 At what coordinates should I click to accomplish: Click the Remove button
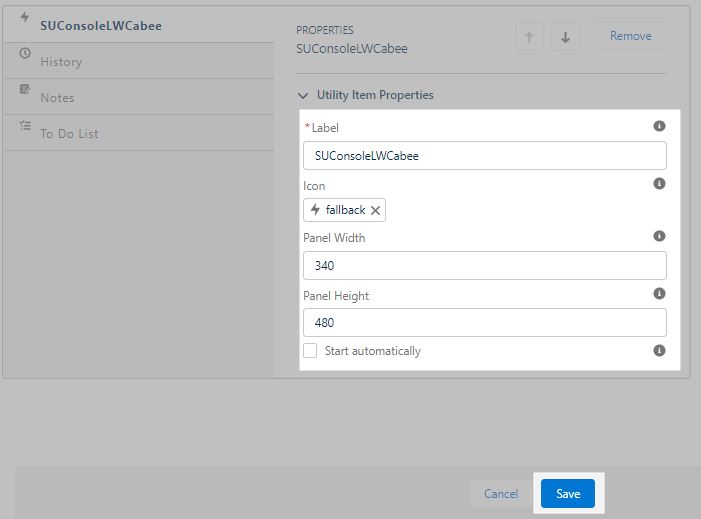pos(630,36)
